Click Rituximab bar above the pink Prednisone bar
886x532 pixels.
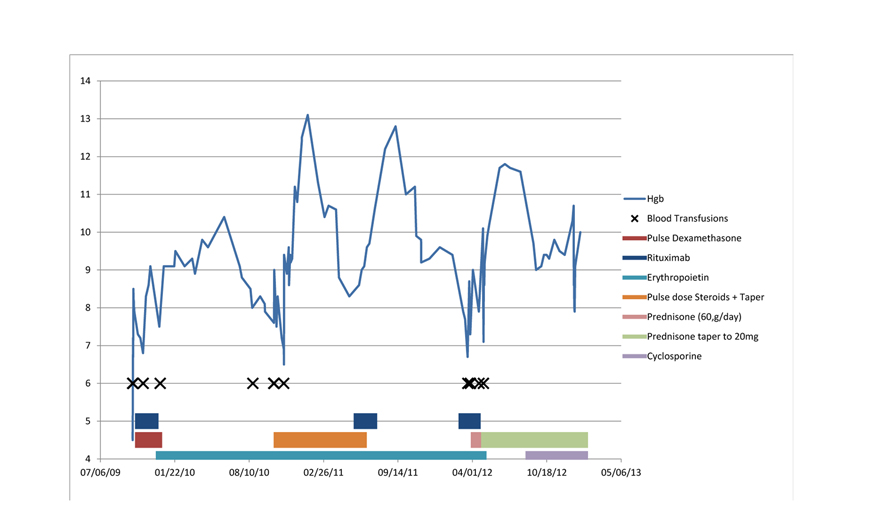pyautogui.click(x=470, y=421)
